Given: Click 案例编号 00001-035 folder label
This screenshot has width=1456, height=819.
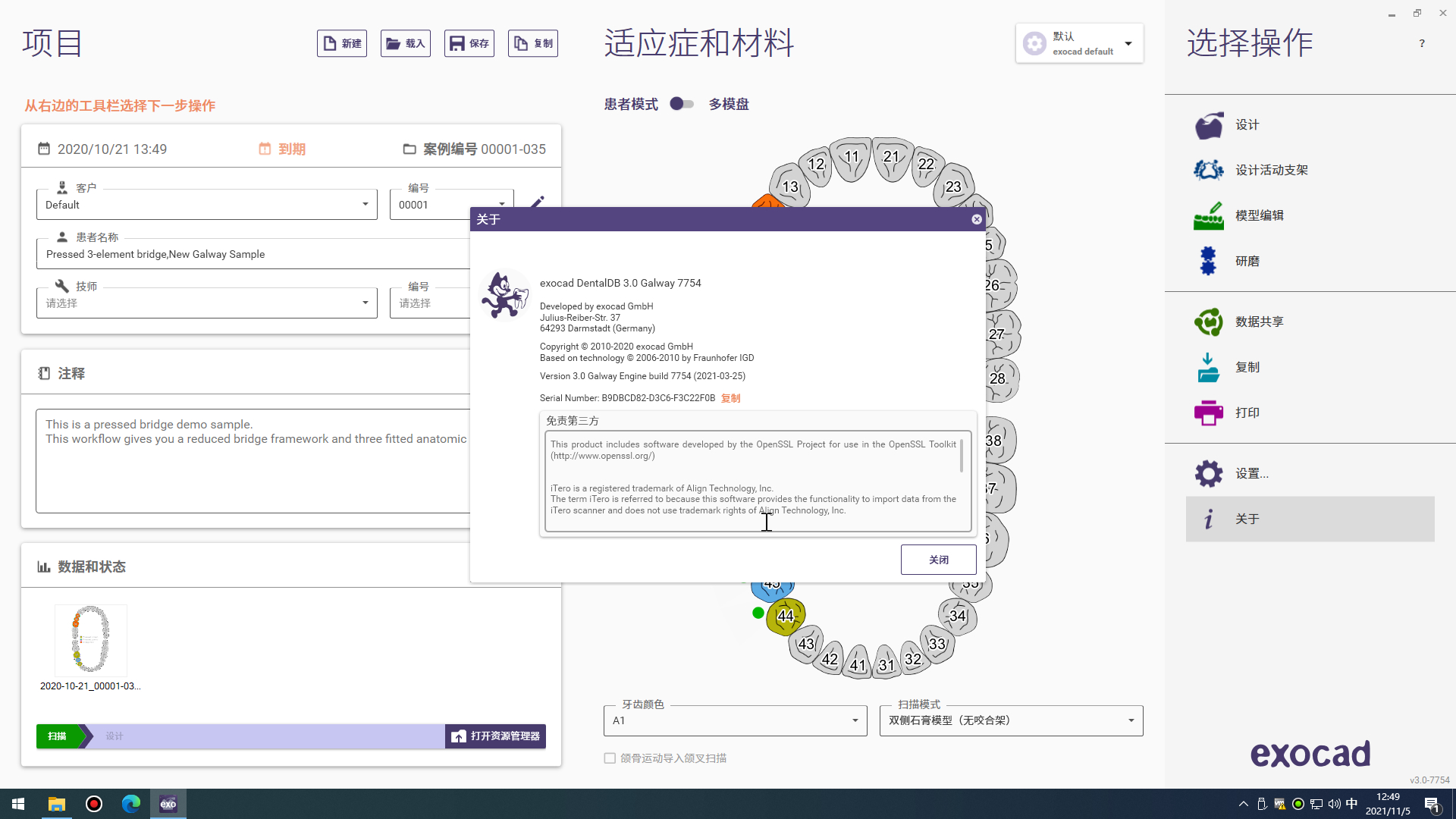Looking at the screenshot, I should [474, 149].
